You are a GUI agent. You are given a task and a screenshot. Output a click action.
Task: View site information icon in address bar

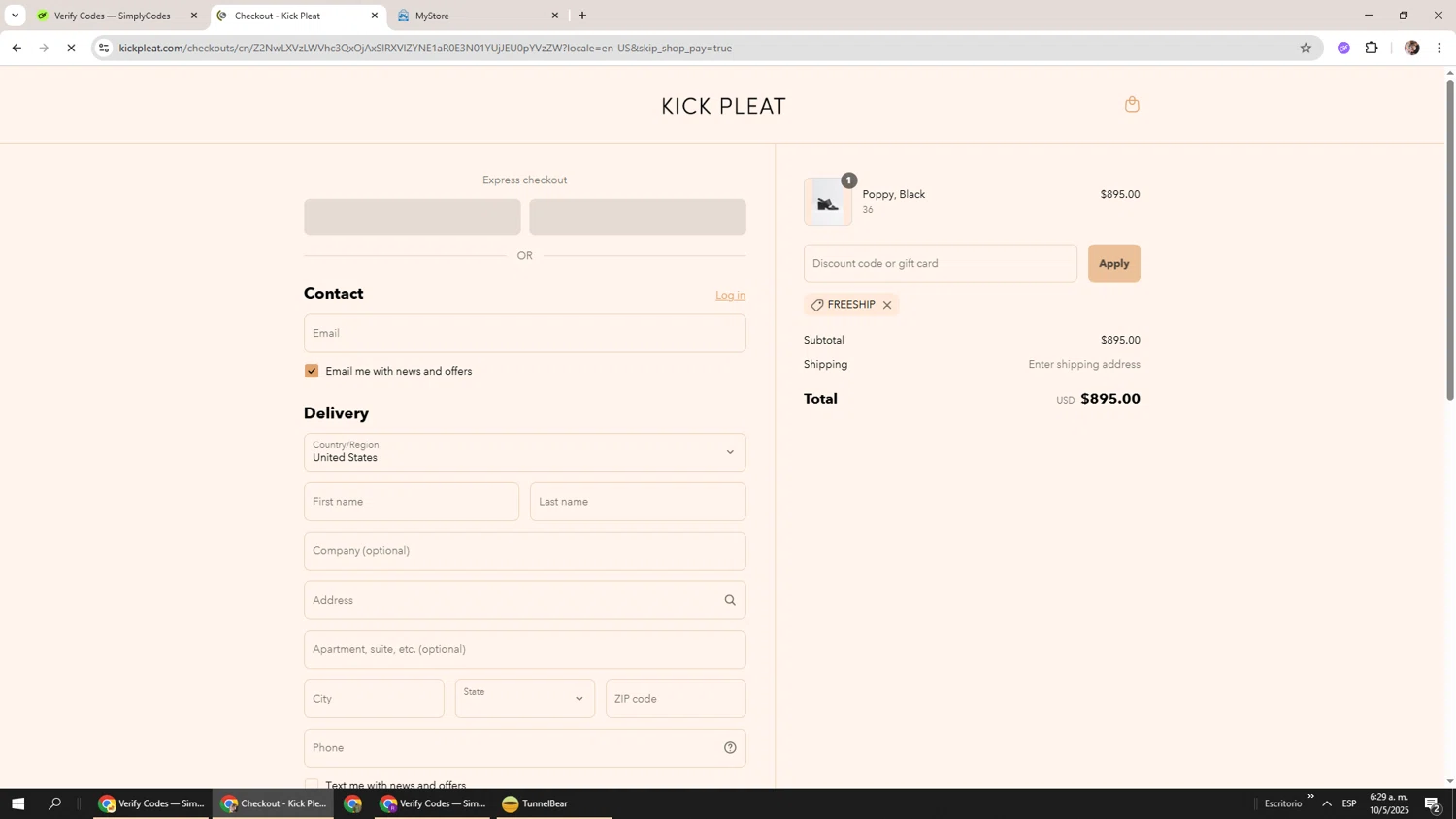(x=104, y=48)
